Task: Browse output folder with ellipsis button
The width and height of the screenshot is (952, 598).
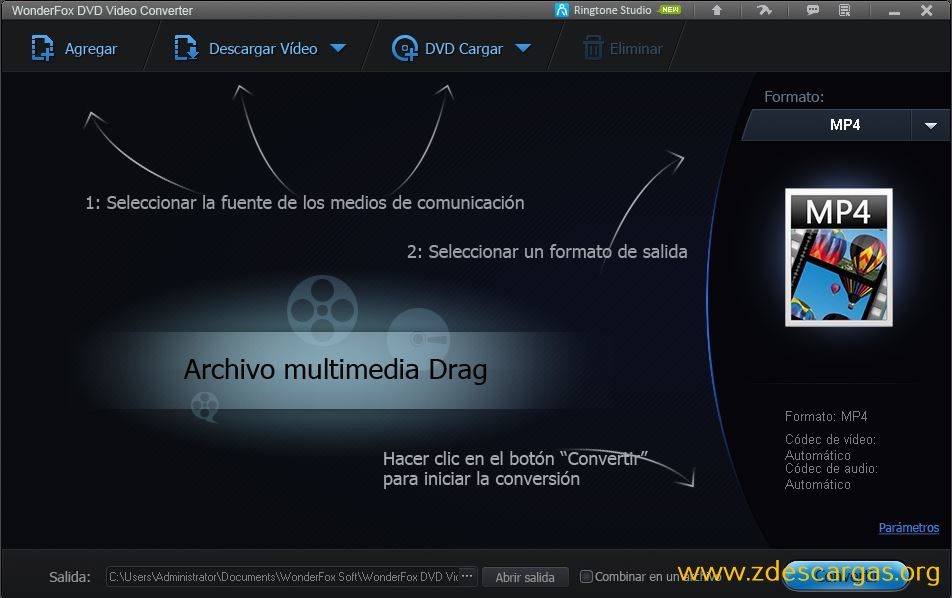Action: [467, 576]
